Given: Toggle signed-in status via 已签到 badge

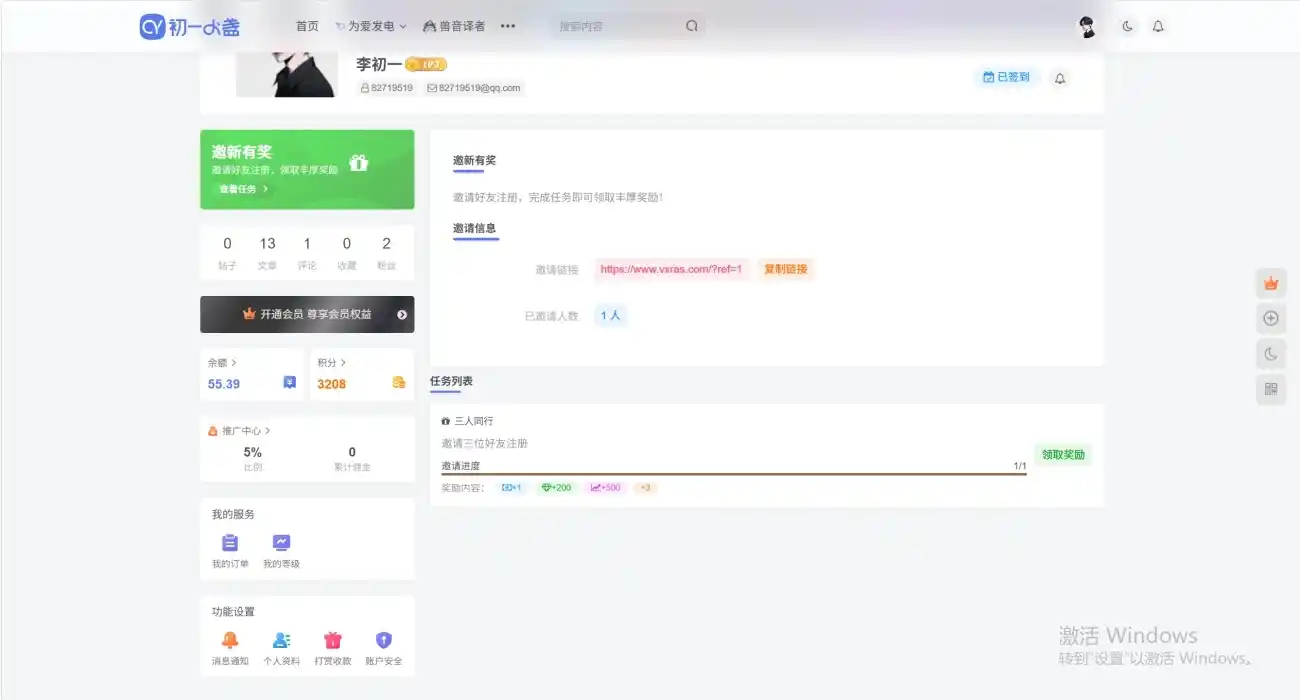Looking at the screenshot, I should 1006,76.
